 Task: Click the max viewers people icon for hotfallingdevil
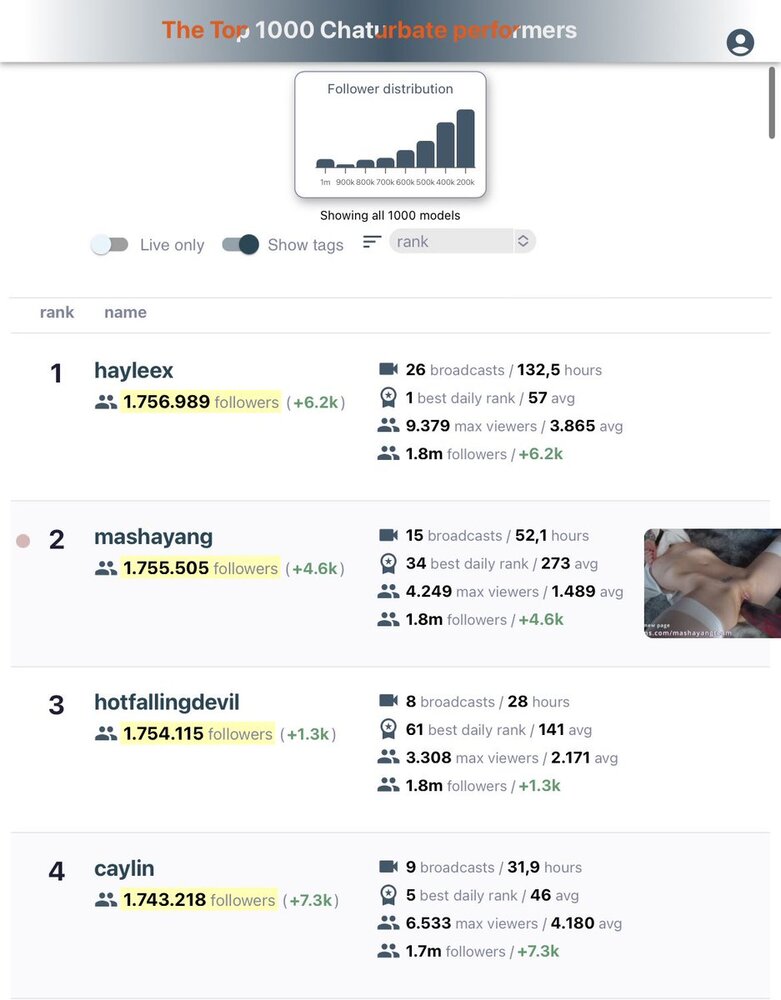(x=388, y=757)
